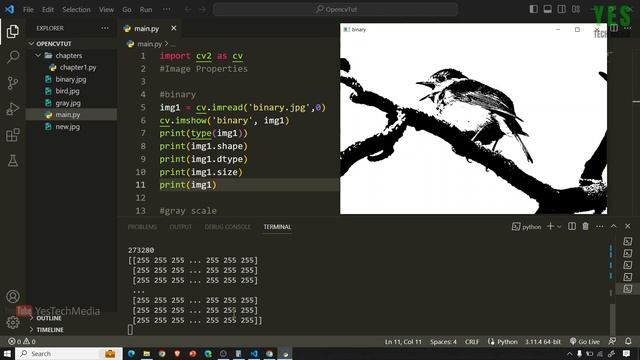640x360 pixels.
Task: Customize layout icon in title bar
Action: point(576,9)
